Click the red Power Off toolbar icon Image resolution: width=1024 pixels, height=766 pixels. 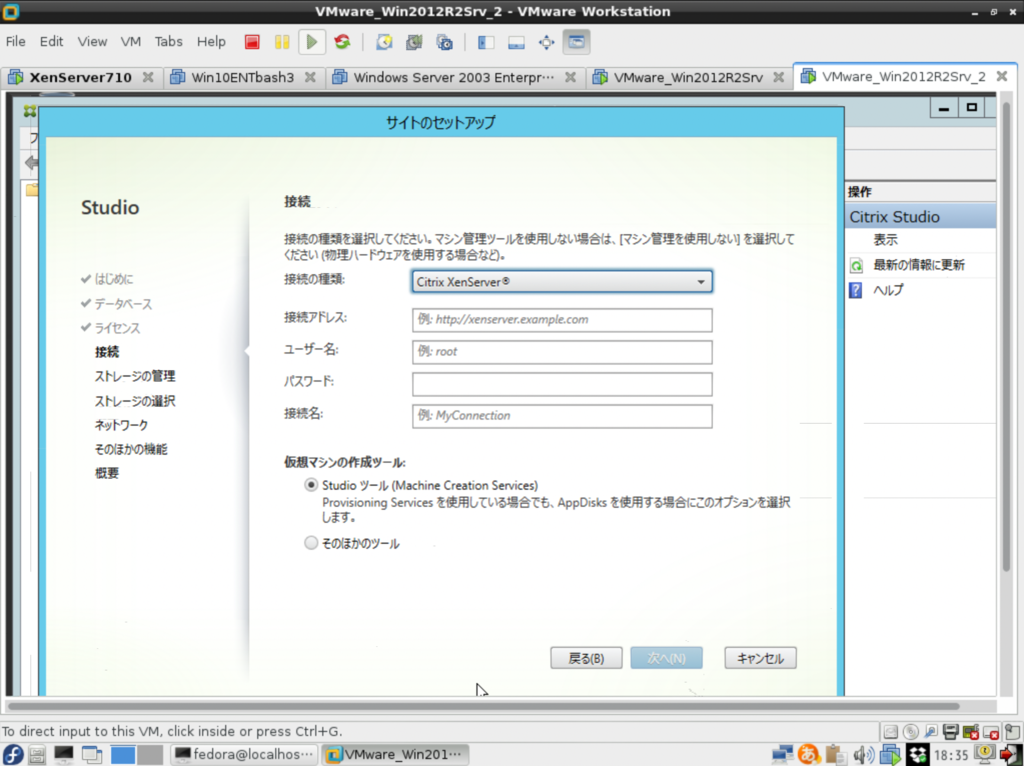(x=252, y=42)
